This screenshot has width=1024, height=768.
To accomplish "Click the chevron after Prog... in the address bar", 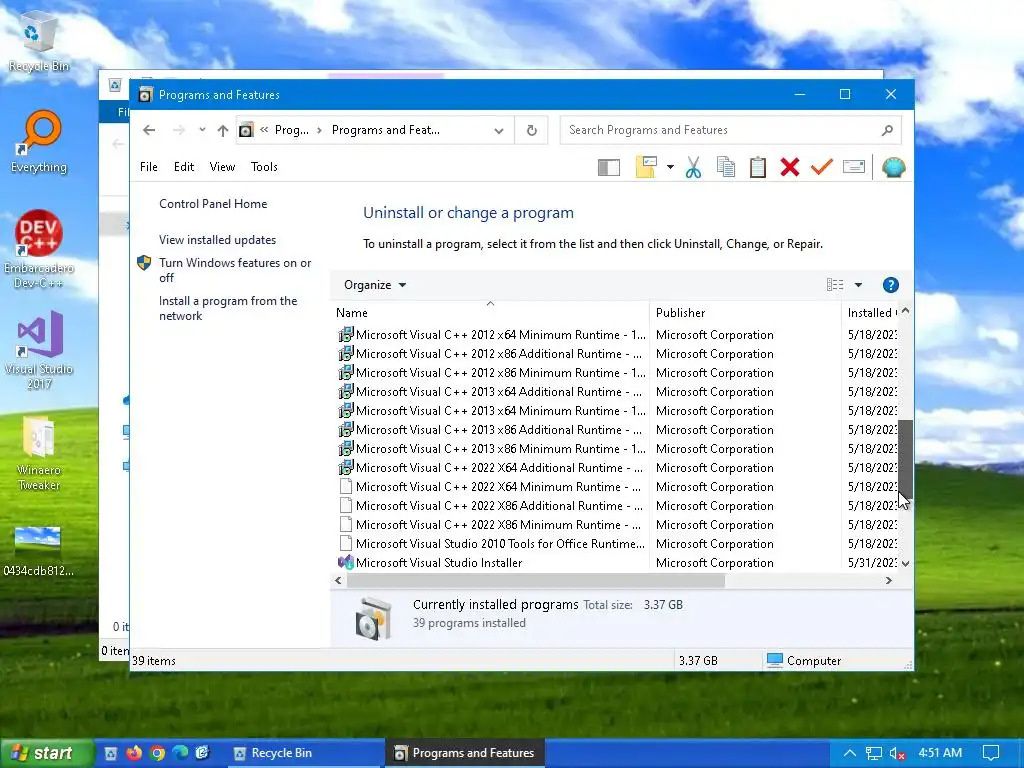I will (x=319, y=130).
